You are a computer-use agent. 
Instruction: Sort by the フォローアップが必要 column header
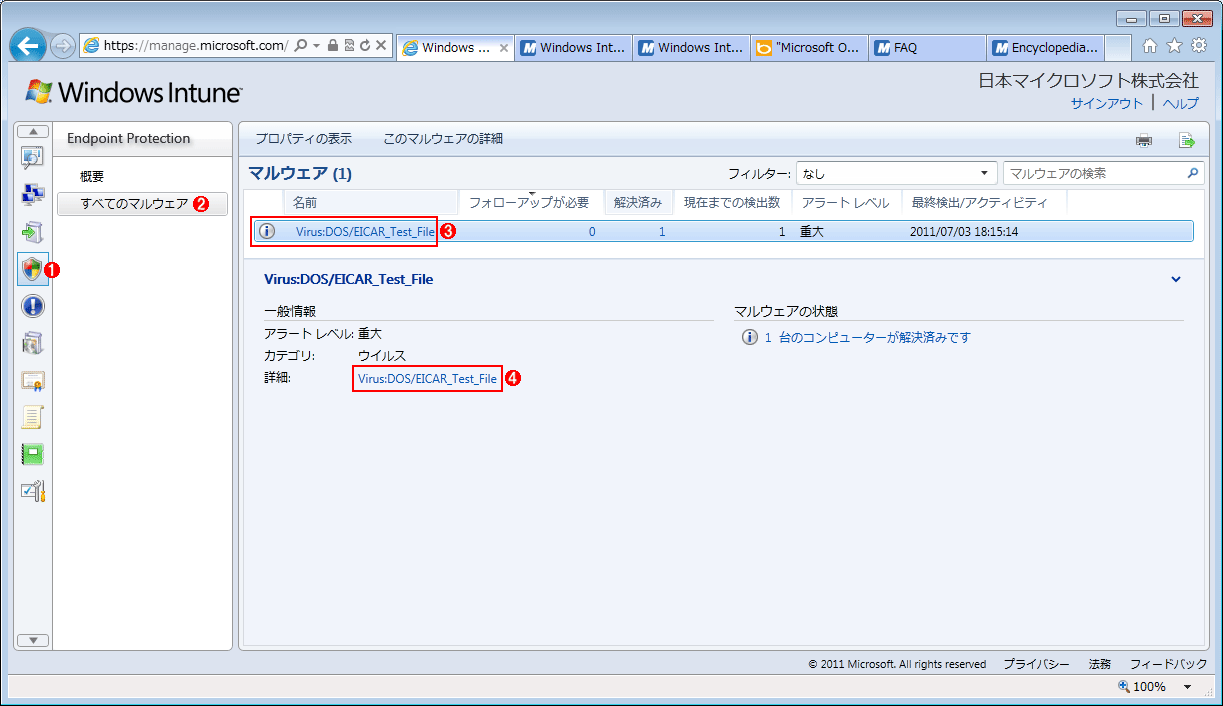530,203
